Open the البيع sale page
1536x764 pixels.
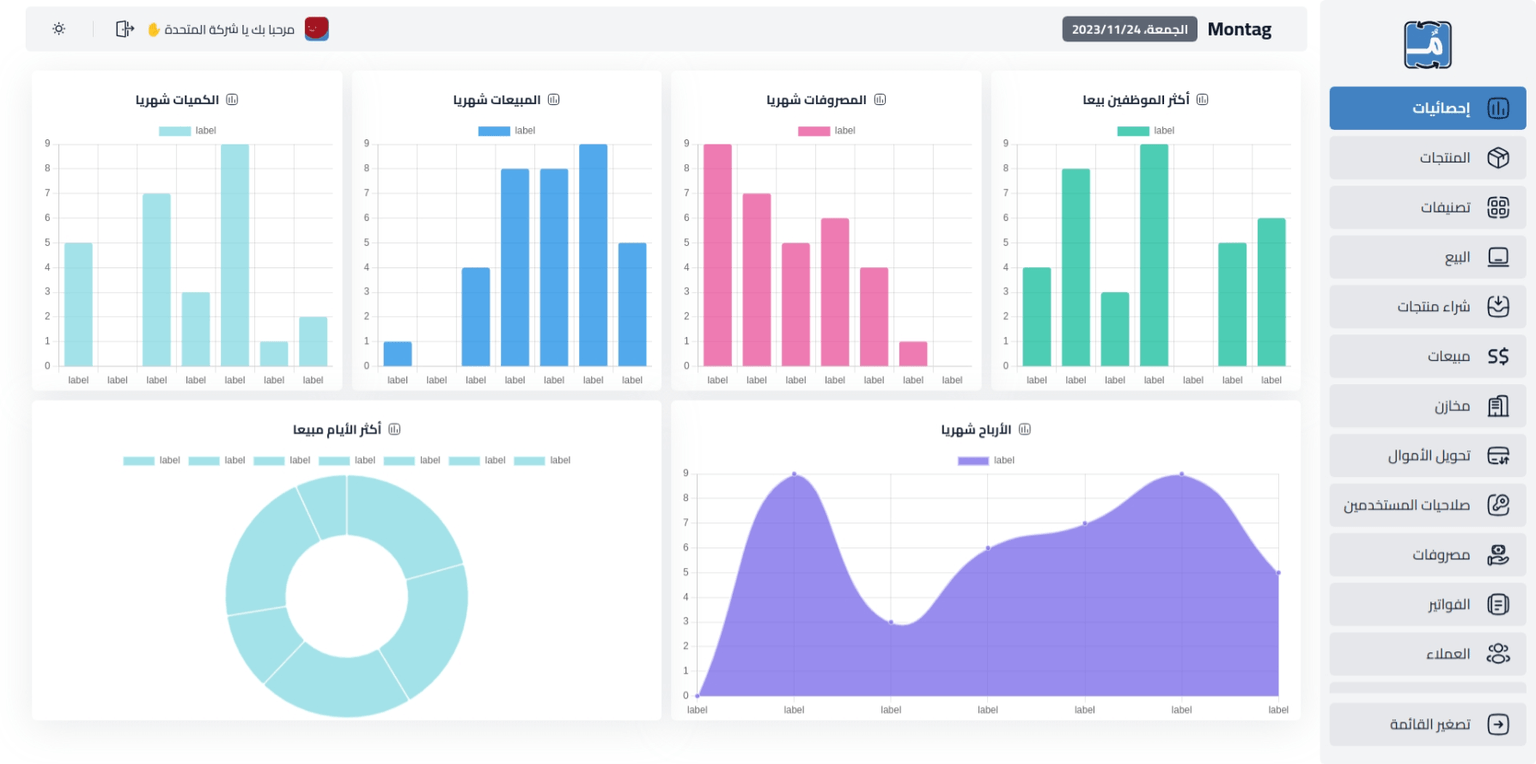pos(1427,257)
